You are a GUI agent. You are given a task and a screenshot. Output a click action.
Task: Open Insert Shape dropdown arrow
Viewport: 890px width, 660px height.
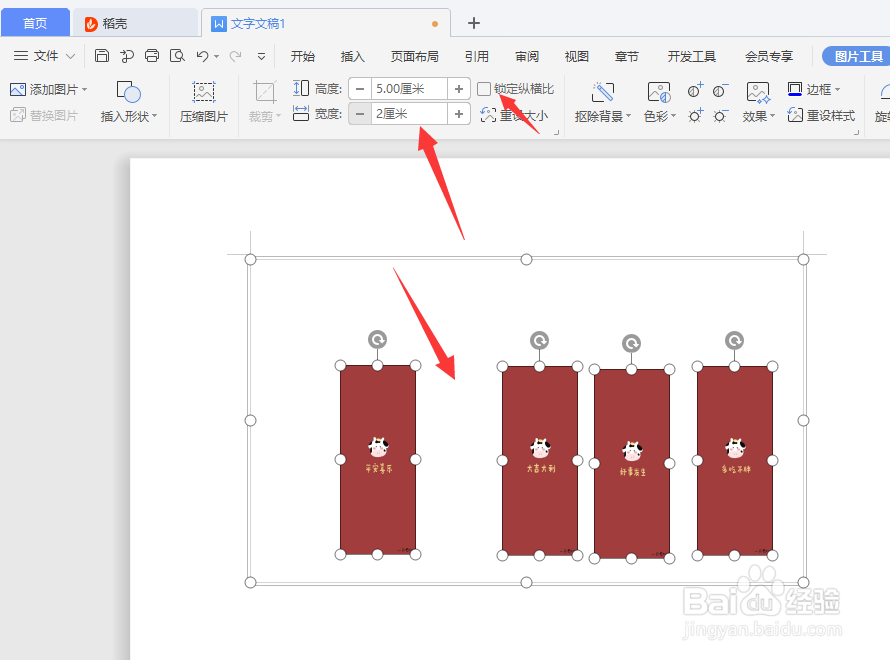(x=154, y=116)
